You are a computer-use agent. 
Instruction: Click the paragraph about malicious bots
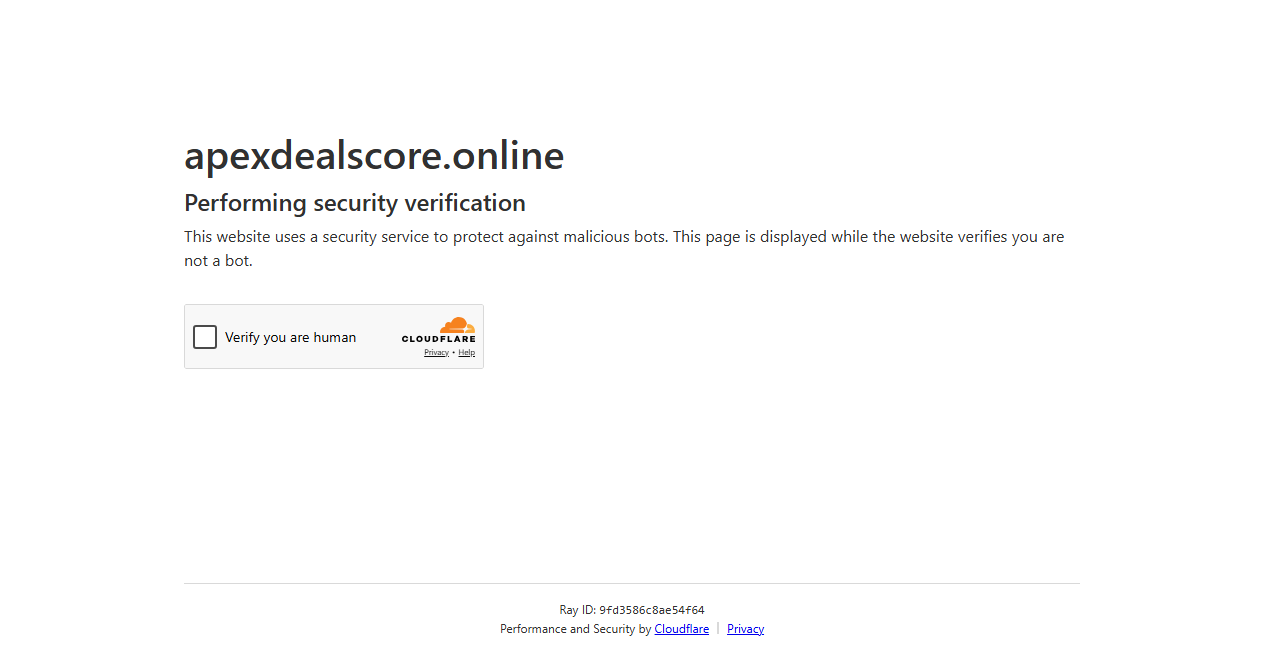click(x=624, y=249)
